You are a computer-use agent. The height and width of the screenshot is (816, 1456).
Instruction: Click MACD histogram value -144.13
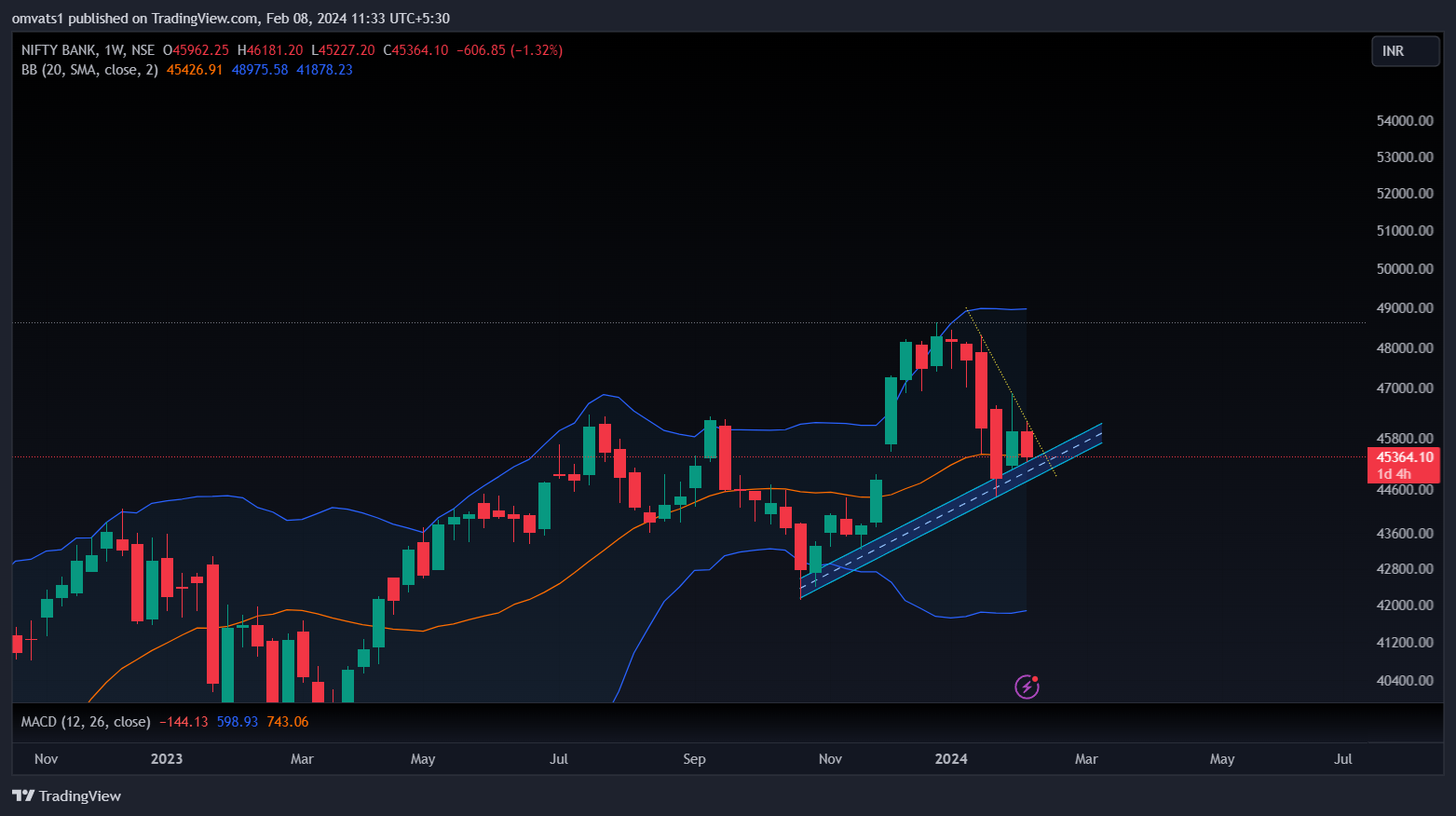point(184,722)
